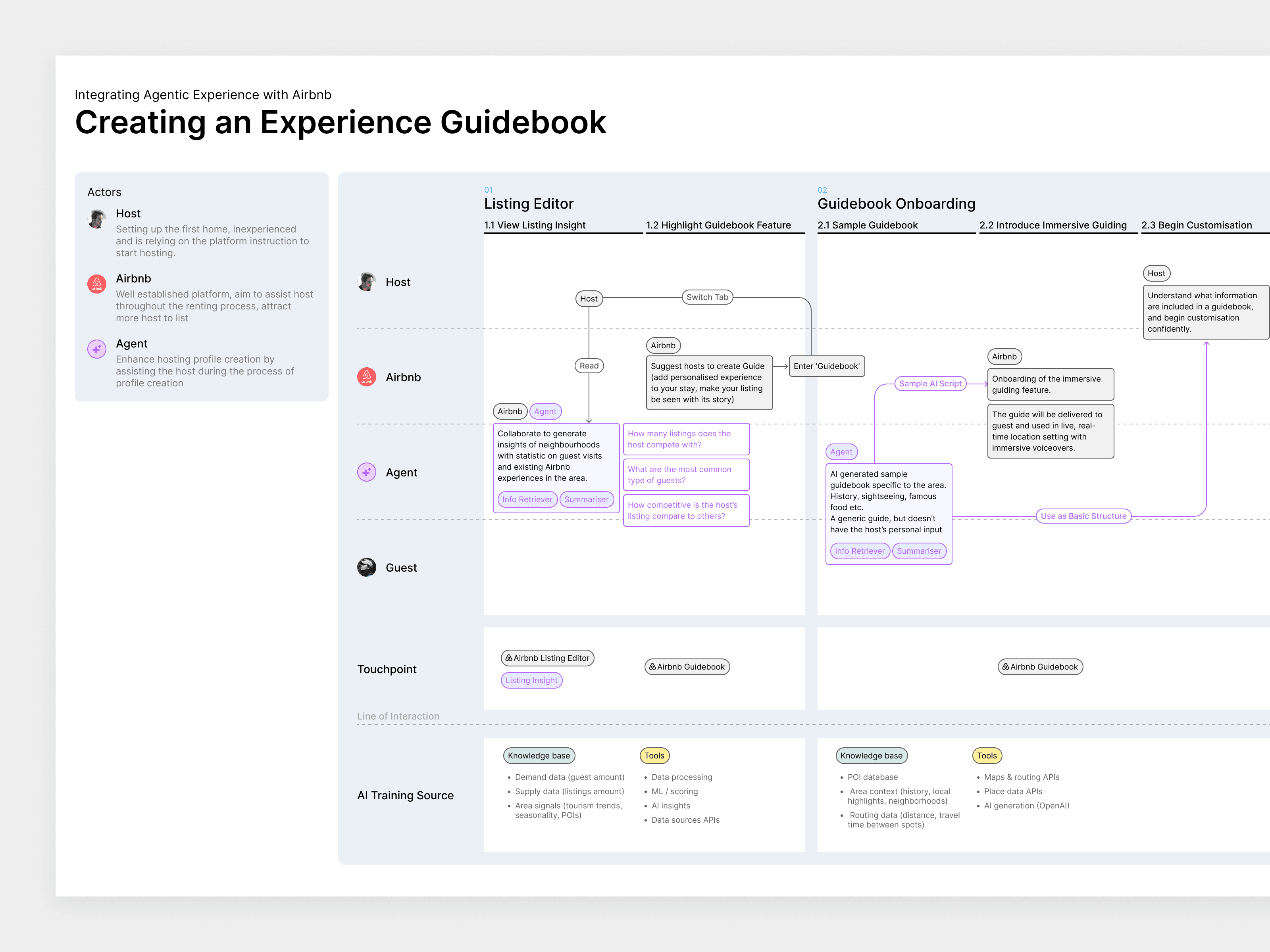Click purple Agent tag beside Airbnb tag
Viewport: 1270px width, 952px height.
545,411
